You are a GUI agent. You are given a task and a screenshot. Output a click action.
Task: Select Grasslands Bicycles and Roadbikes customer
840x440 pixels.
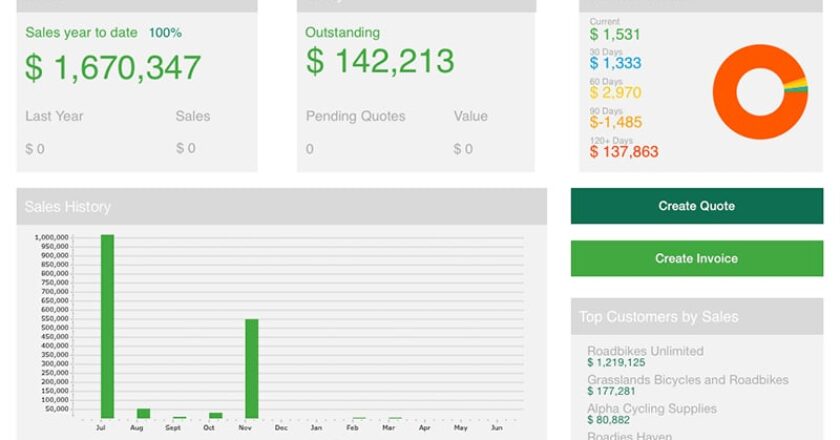(687, 380)
